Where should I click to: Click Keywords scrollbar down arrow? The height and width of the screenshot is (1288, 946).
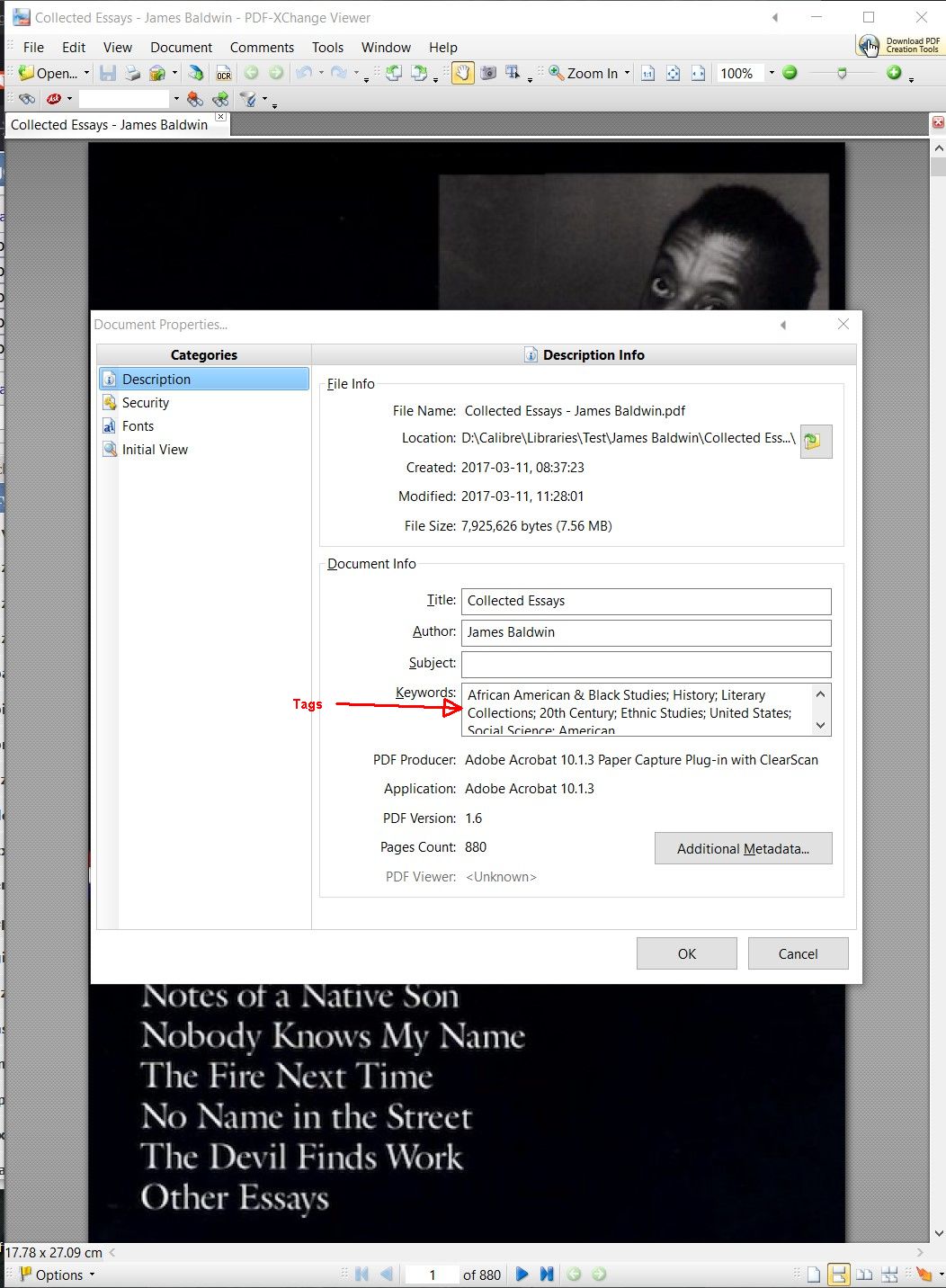pyautogui.click(x=820, y=725)
